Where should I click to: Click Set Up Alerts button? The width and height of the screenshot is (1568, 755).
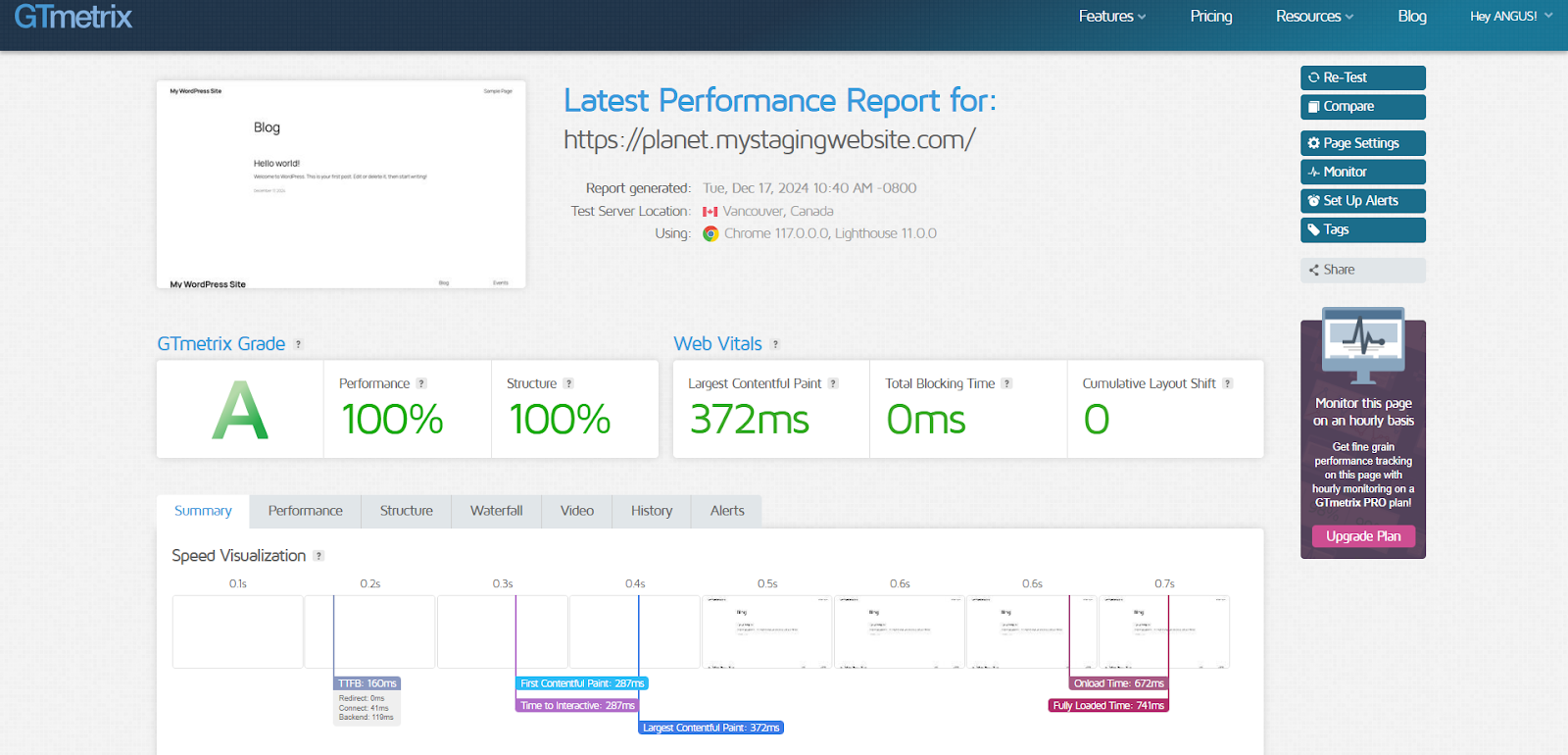click(1363, 201)
